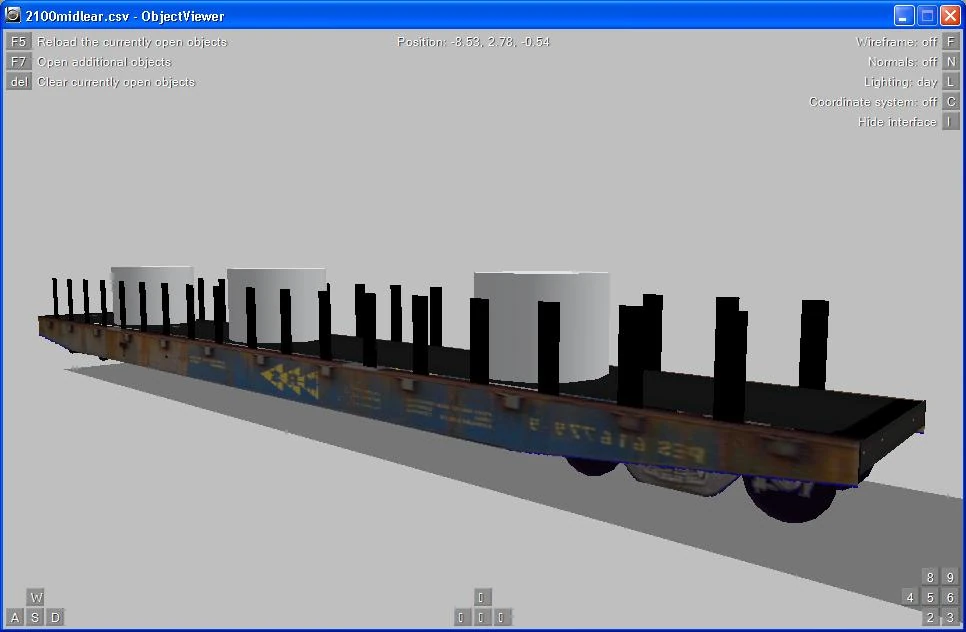Switch lighting with the L key
966x632 pixels.
tap(951, 81)
